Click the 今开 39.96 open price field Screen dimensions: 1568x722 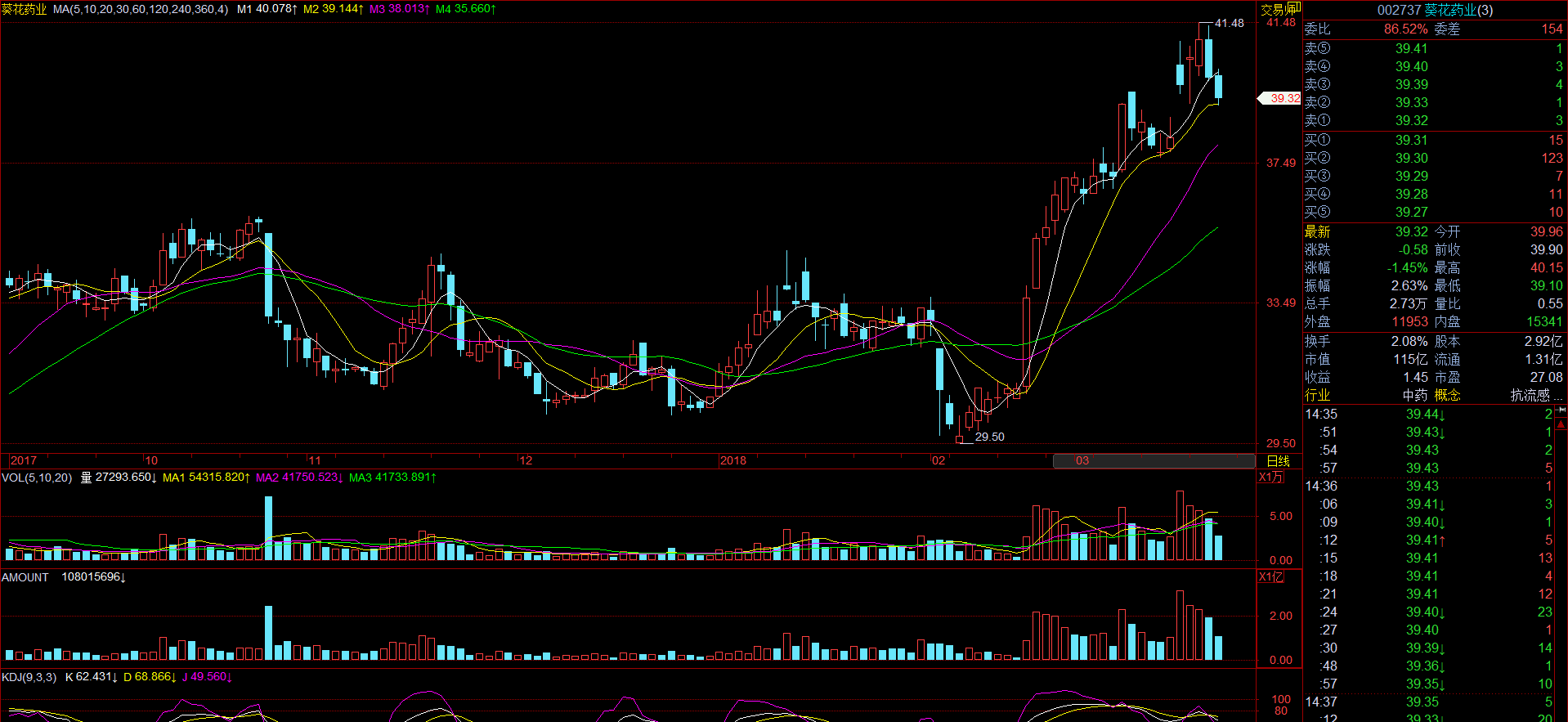tap(1499, 231)
